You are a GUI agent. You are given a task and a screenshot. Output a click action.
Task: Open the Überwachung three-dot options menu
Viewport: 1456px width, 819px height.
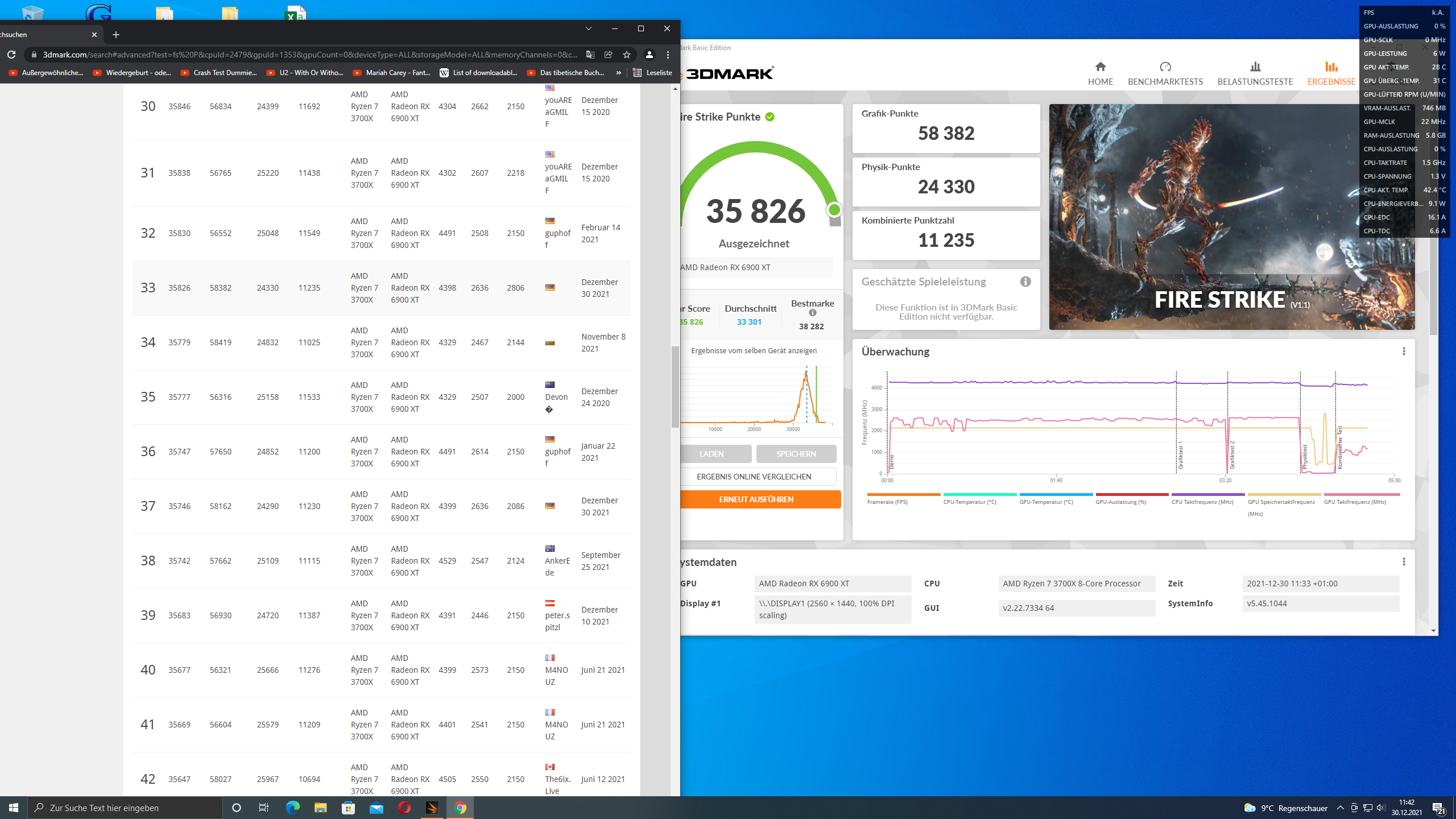[x=1404, y=351]
